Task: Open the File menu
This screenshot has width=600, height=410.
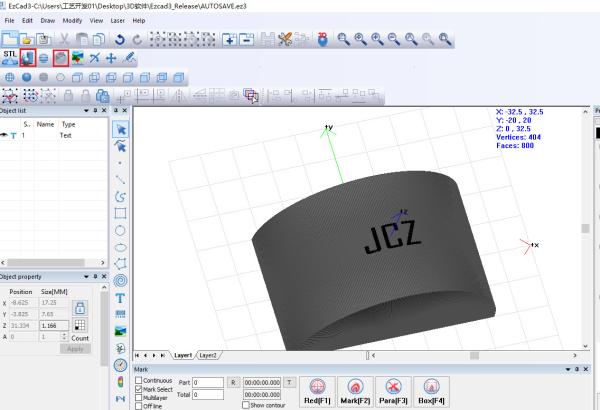Action: pos(10,21)
